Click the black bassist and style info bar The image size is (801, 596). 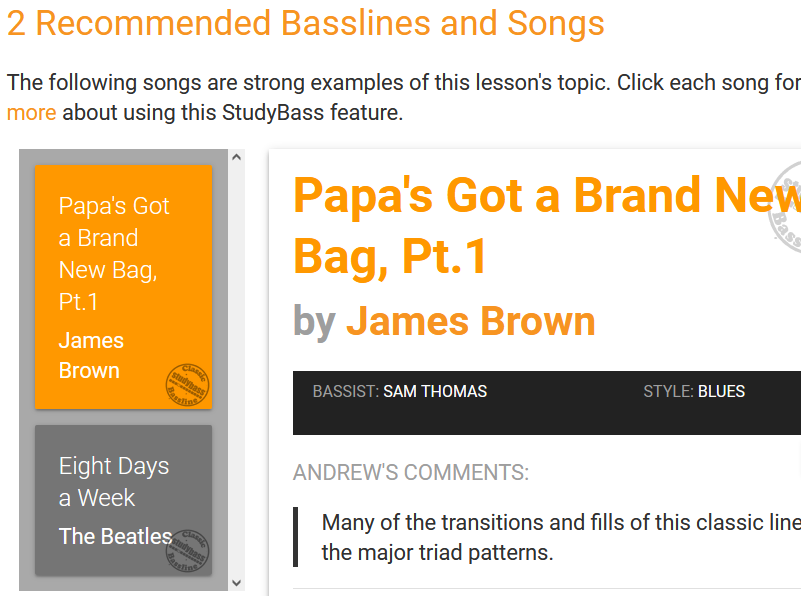[547, 403]
